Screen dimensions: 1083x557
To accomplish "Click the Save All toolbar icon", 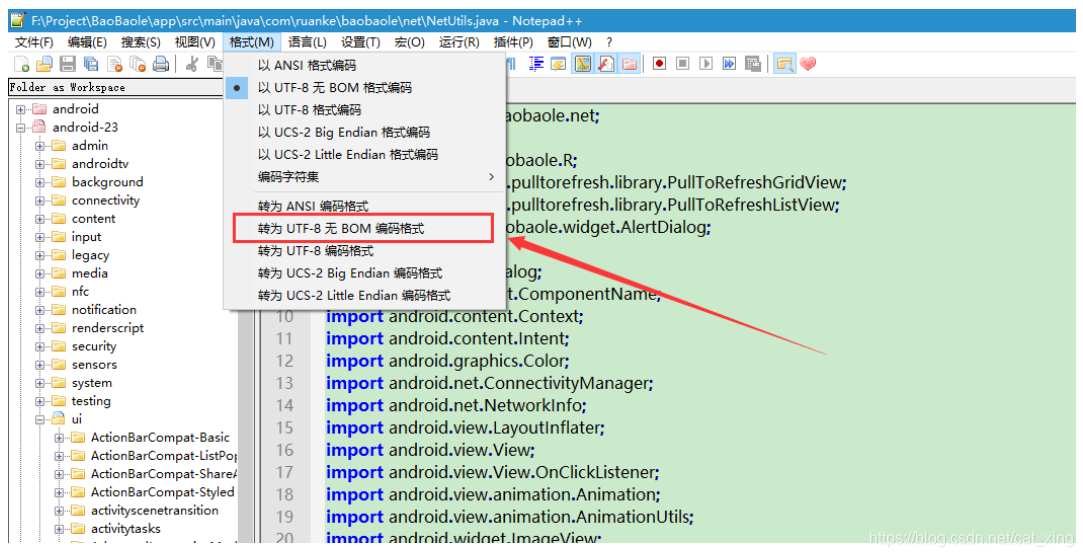I will click(x=90, y=64).
